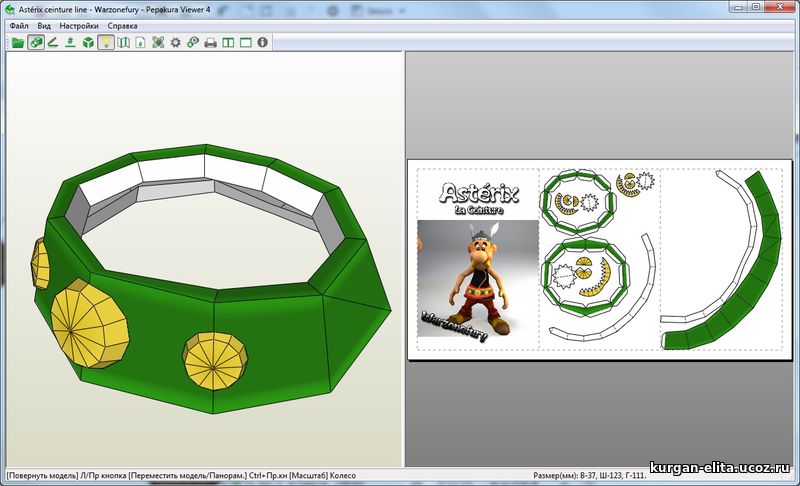Screen dimensions: 800x486
Task: Maximize the Pepakura Viewer window
Action: pos(756,7)
